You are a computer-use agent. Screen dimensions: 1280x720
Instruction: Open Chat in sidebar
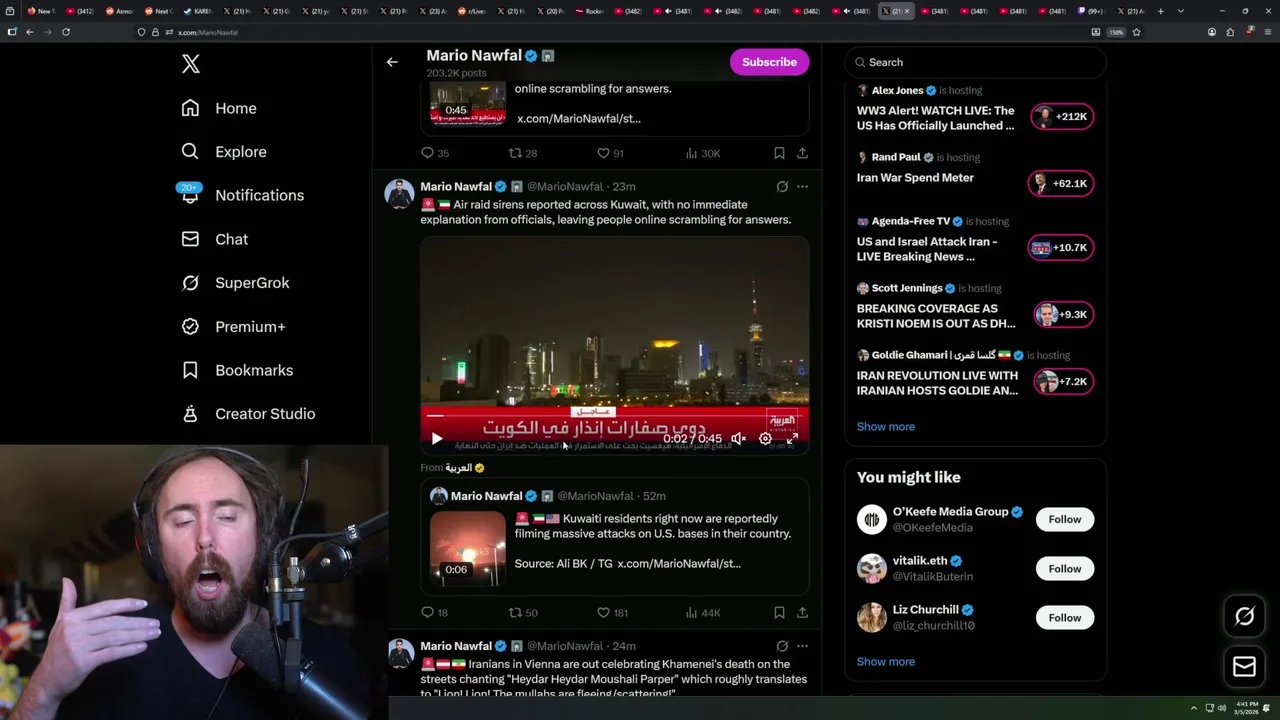pyautogui.click(x=214, y=239)
